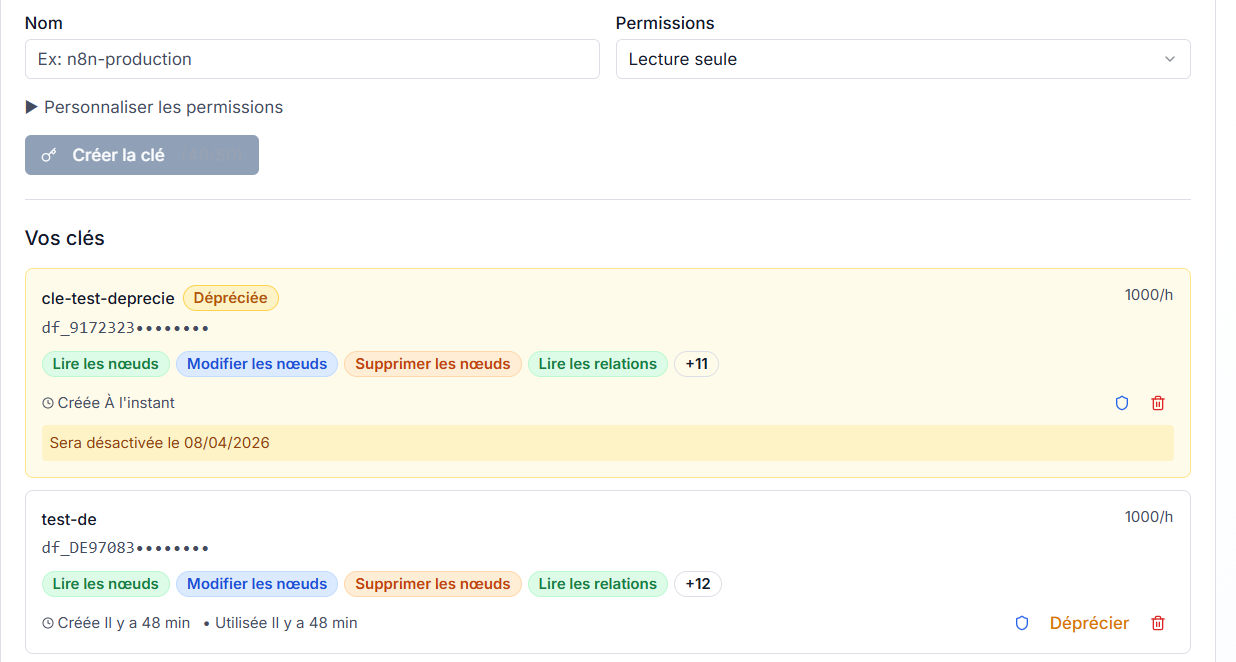Click the clock icon beside Créée À l'instant
The width and height of the screenshot is (1236, 662).
click(46, 402)
